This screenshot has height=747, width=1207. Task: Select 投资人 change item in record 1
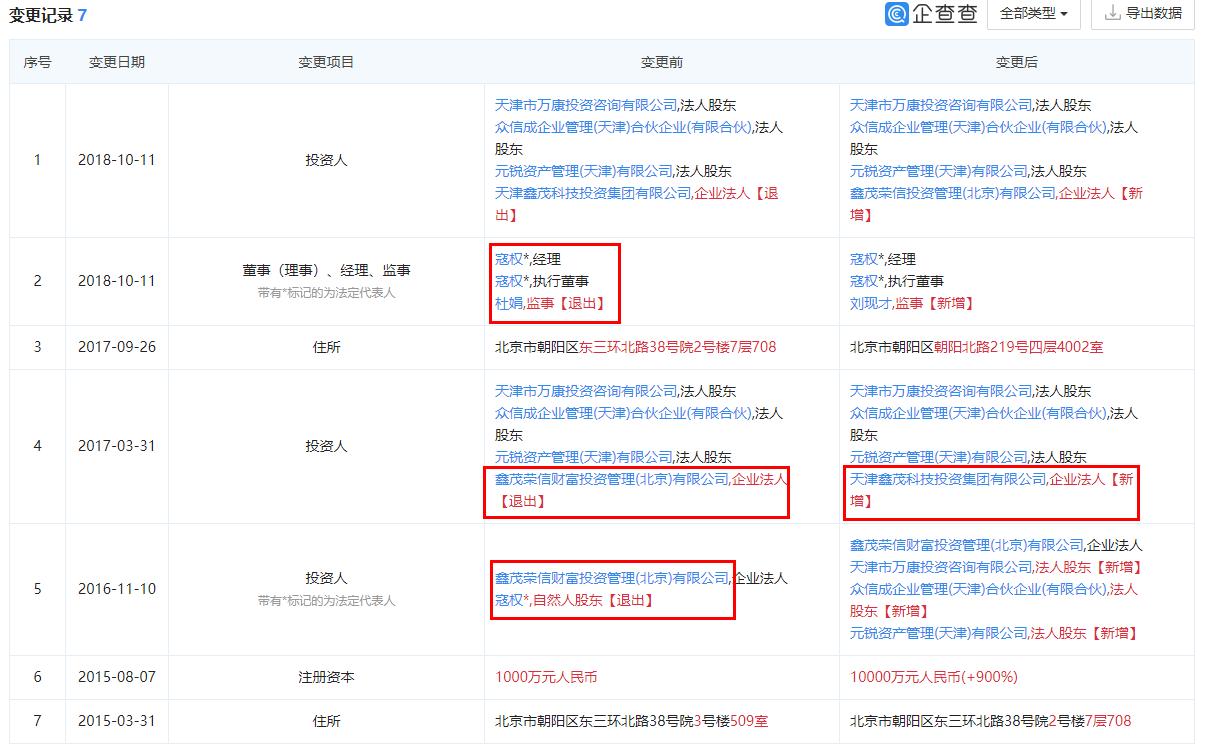[x=326, y=160]
